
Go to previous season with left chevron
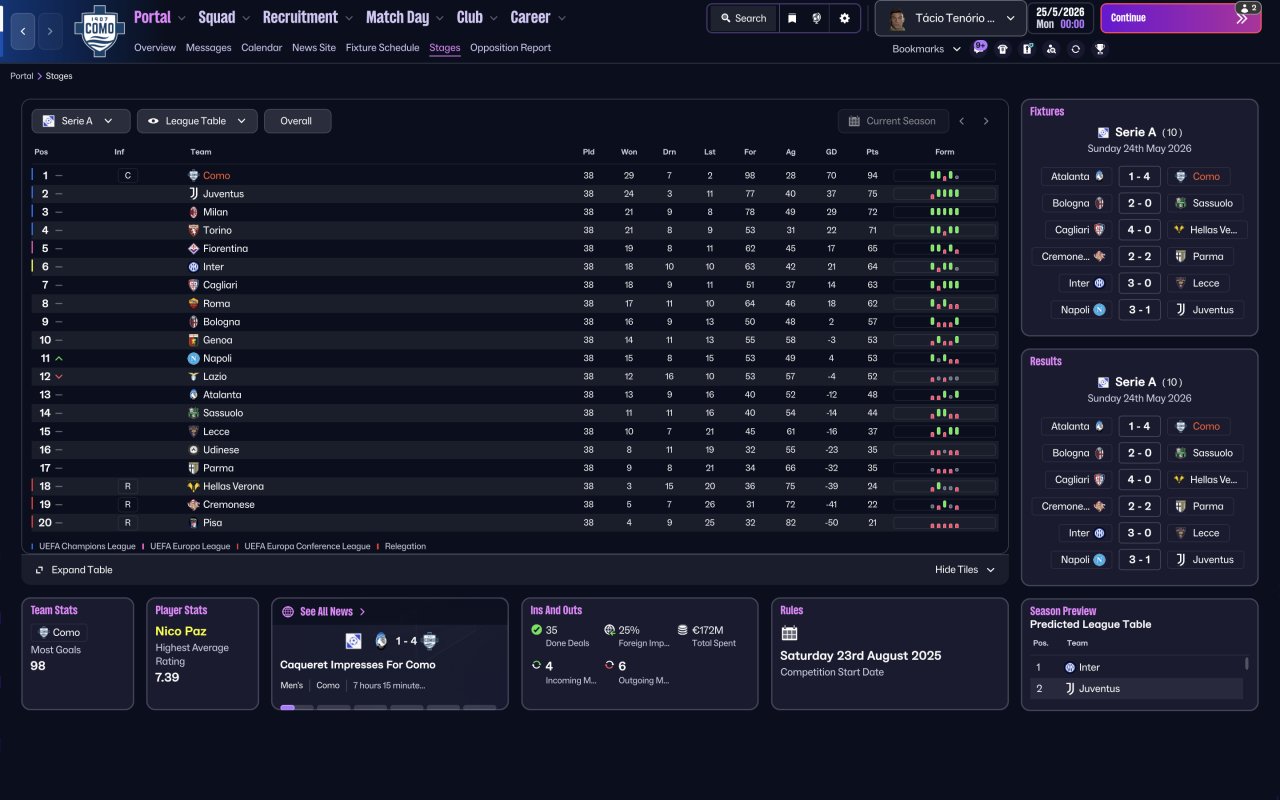[962, 121]
